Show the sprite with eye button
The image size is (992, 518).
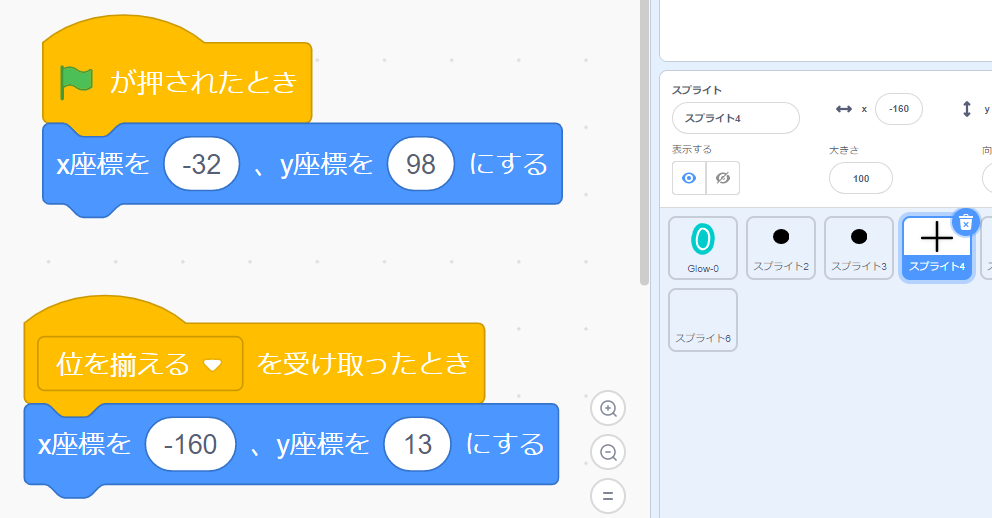tap(689, 178)
